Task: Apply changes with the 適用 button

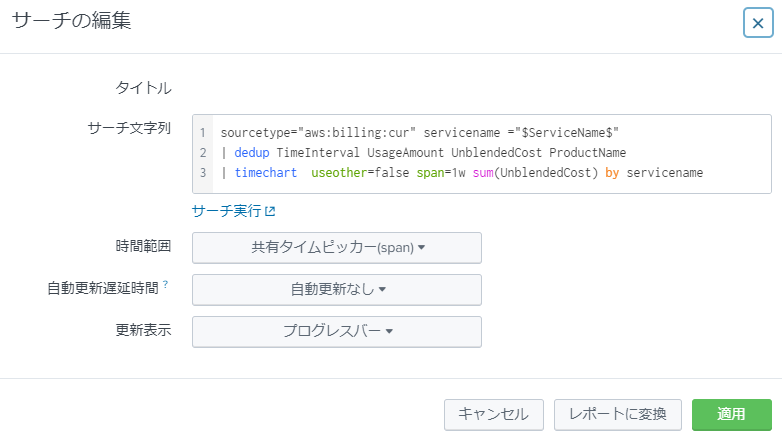Action: (732, 414)
